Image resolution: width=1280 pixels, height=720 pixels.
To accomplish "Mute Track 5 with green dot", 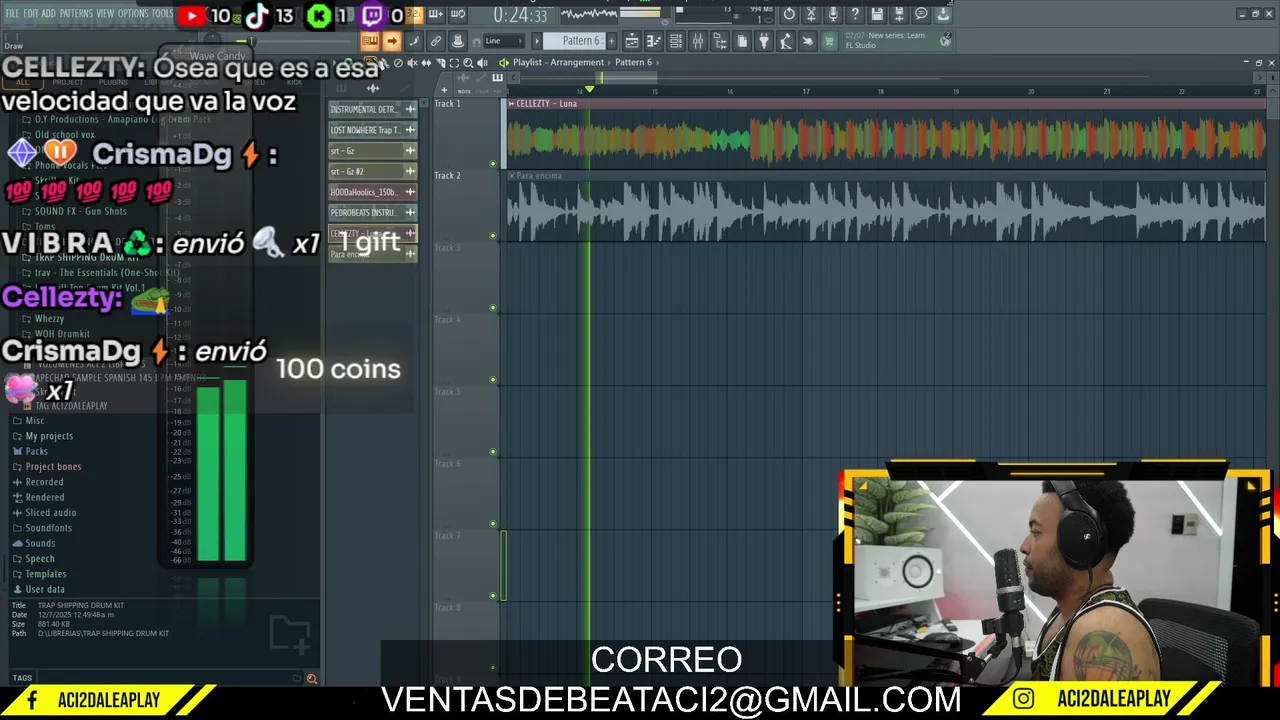I will coord(493,451).
